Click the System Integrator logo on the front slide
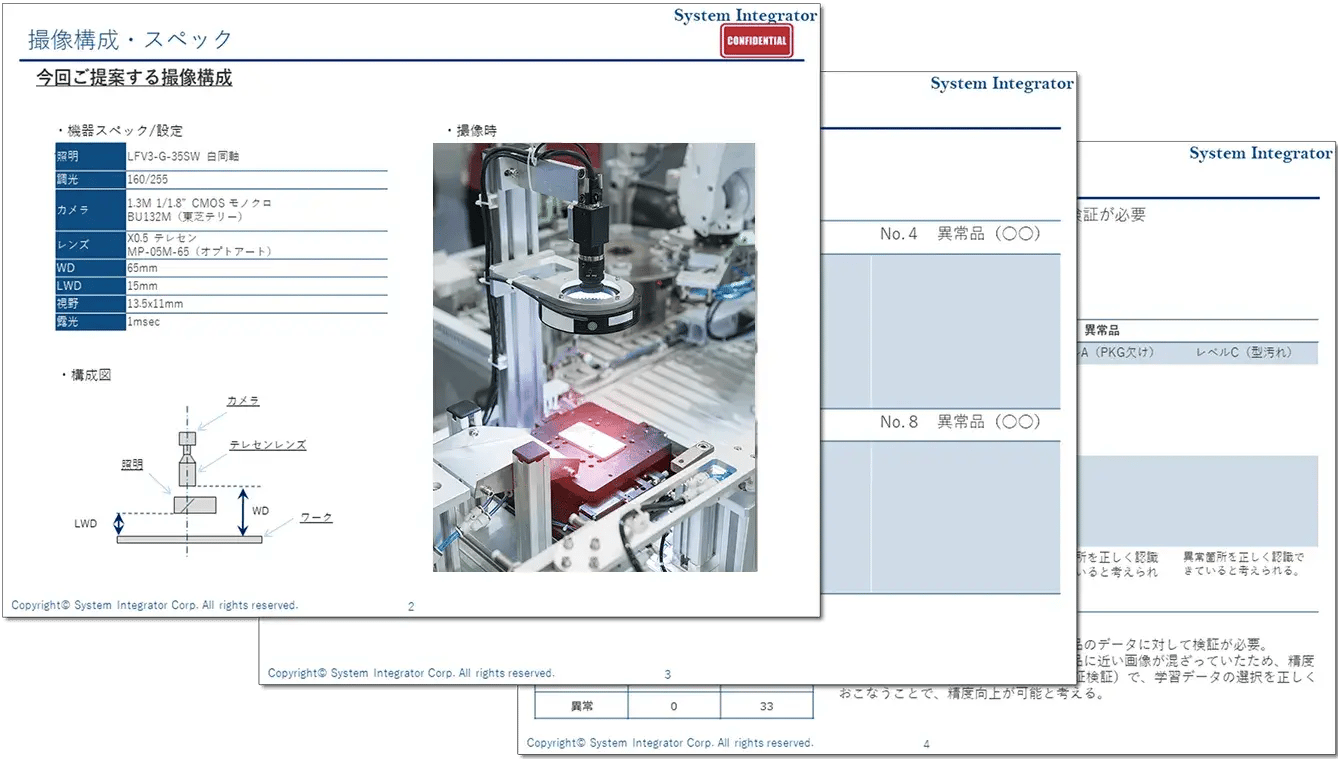The height and width of the screenshot is (759, 1338). [x=745, y=15]
